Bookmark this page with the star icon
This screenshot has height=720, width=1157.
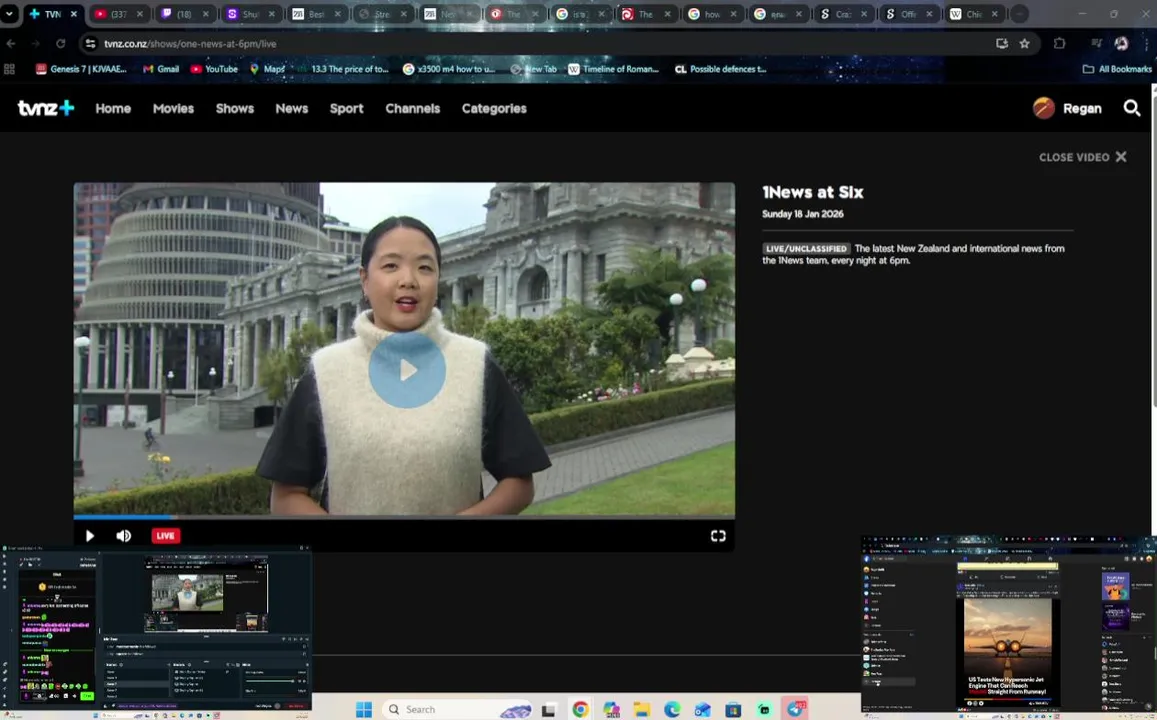(1024, 44)
